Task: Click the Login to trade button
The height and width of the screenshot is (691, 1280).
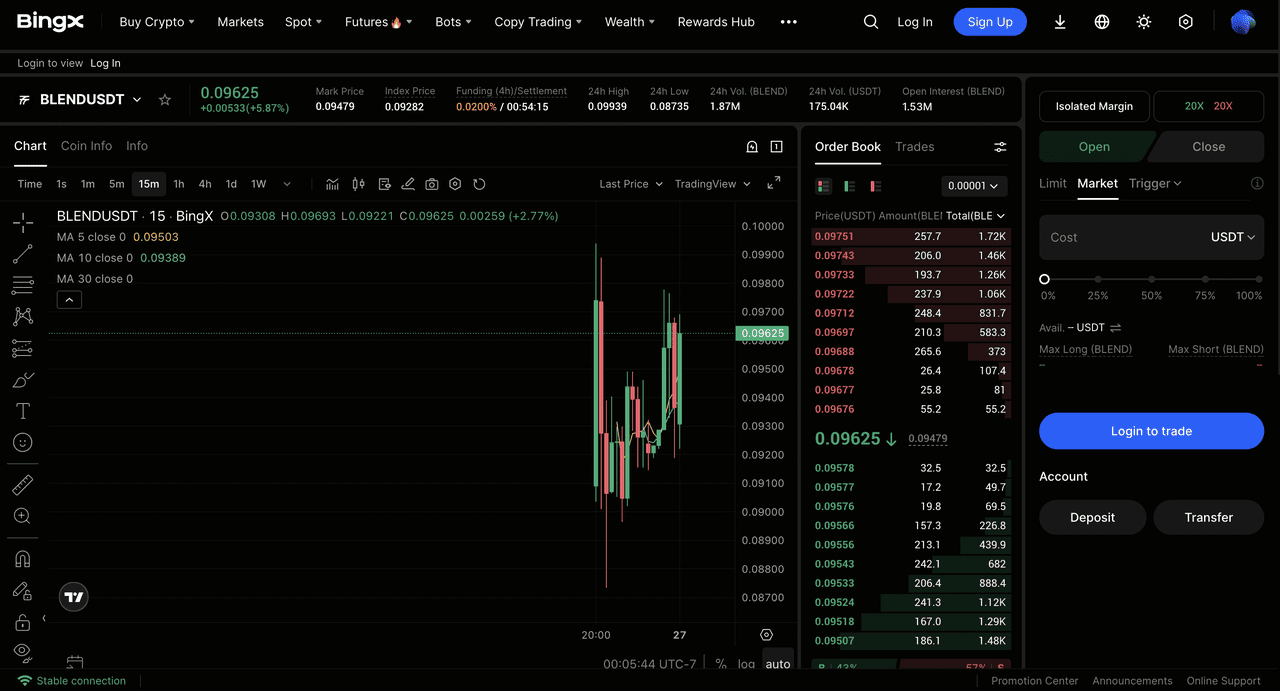Action: [1151, 431]
